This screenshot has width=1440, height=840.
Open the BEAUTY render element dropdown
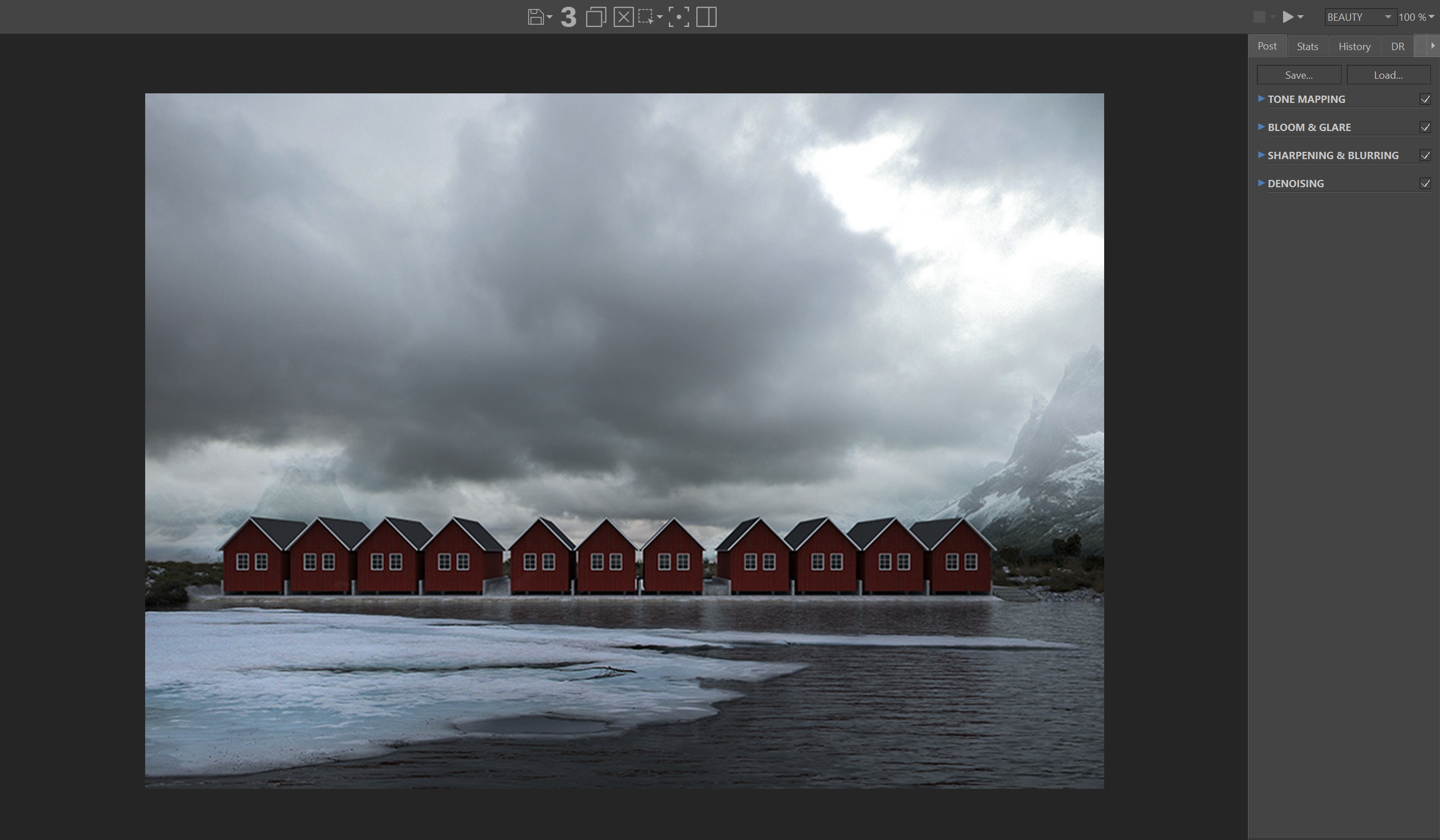pyautogui.click(x=1360, y=17)
